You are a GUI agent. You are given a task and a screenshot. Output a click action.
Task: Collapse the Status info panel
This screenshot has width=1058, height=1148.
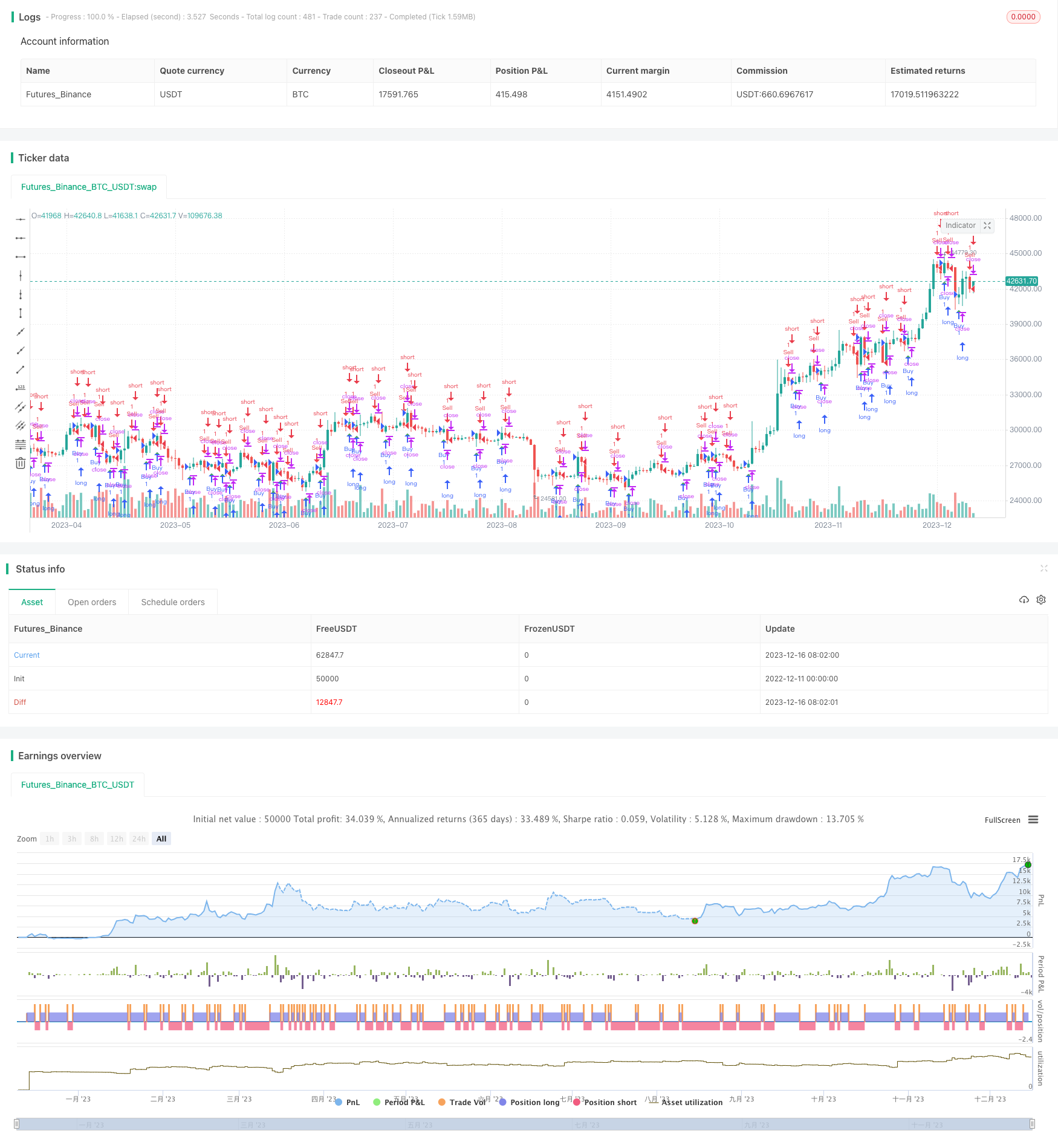click(x=1043, y=568)
